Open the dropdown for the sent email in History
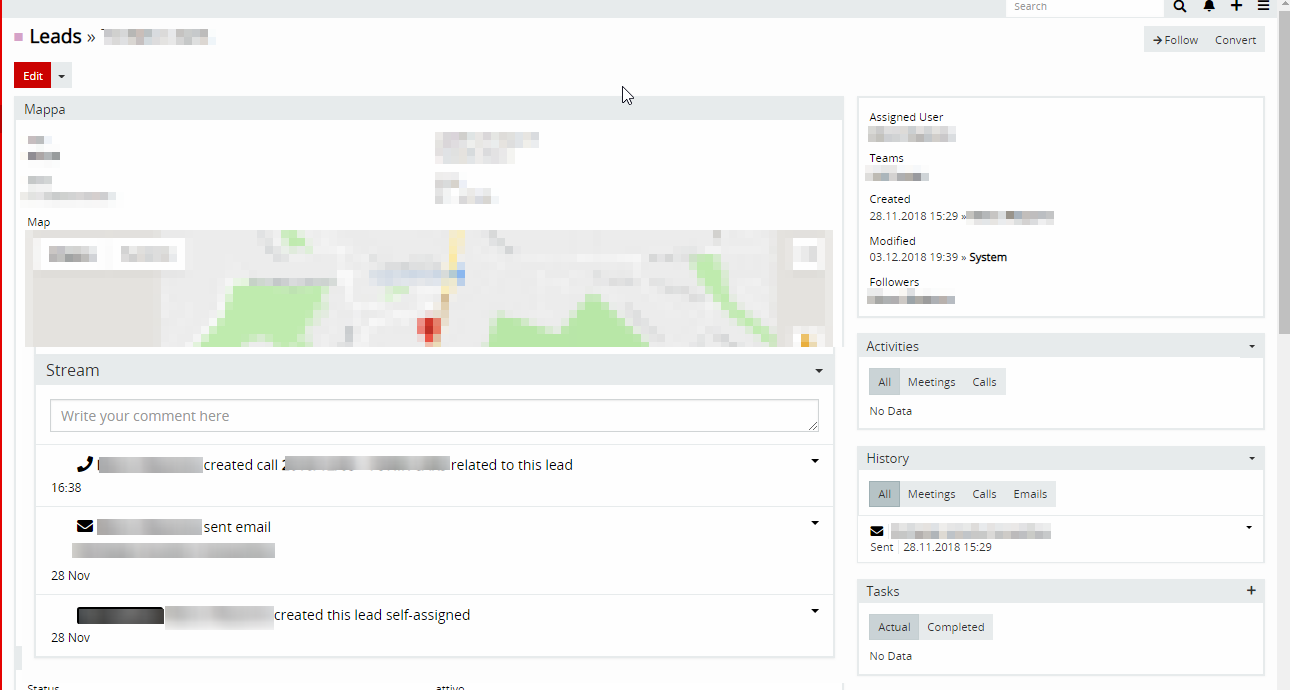This screenshot has height=690, width=1290. (1249, 527)
